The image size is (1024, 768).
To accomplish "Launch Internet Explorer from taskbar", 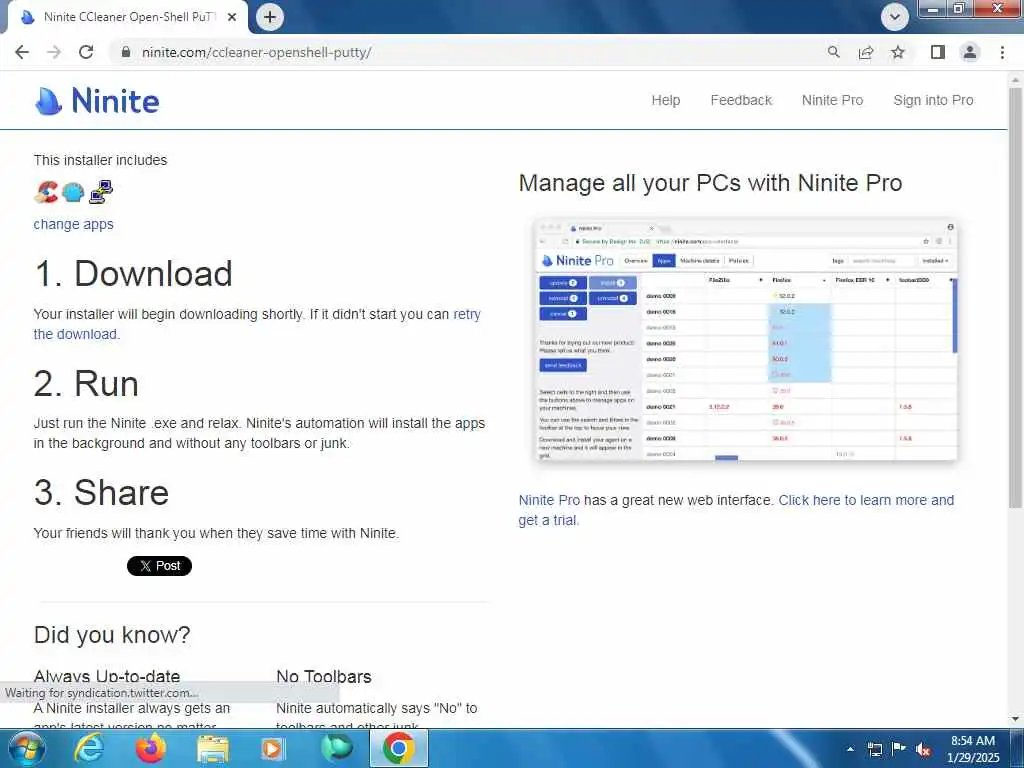I will [x=88, y=748].
